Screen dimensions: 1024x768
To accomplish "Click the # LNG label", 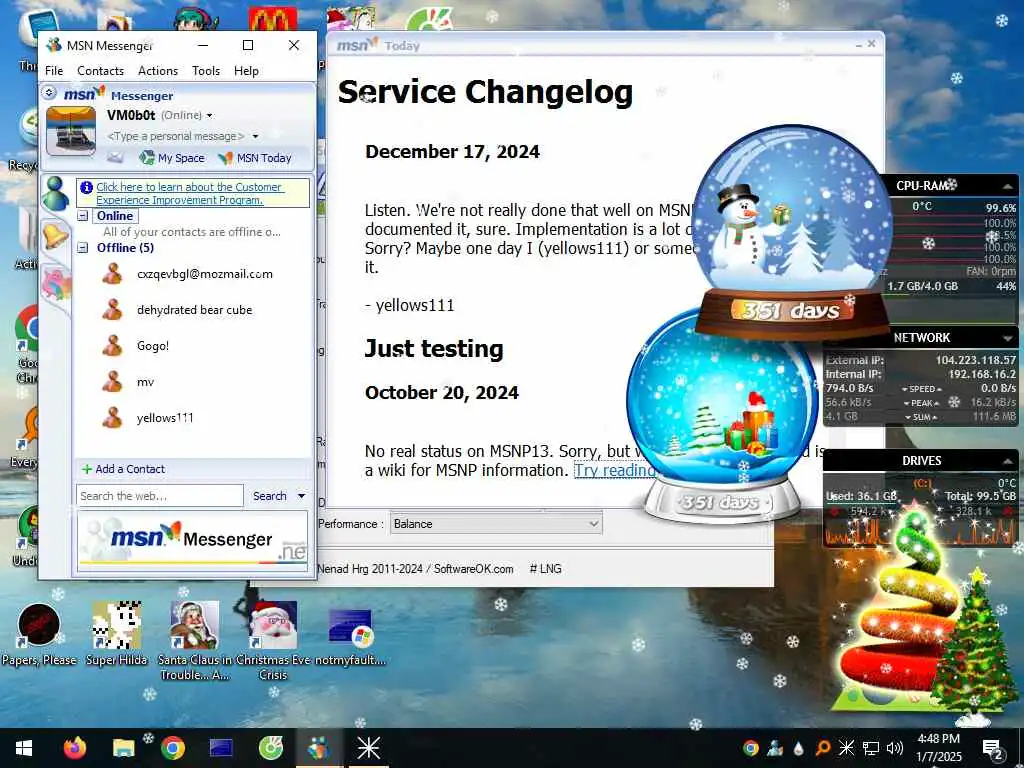I will [x=545, y=569].
